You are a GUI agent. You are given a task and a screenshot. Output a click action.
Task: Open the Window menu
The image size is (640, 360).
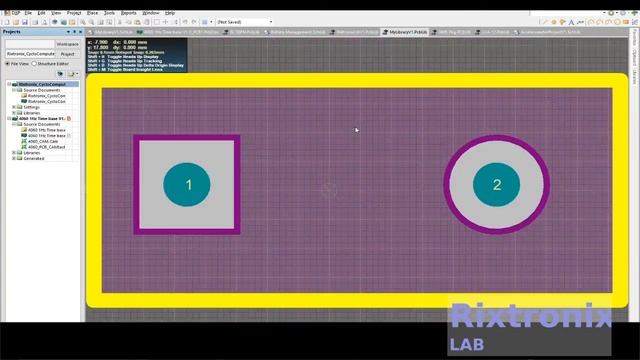[151, 13]
